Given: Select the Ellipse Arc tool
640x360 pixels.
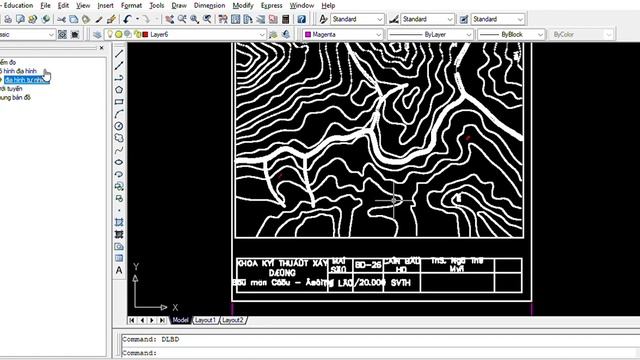Looking at the screenshot, I should tap(119, 174).
